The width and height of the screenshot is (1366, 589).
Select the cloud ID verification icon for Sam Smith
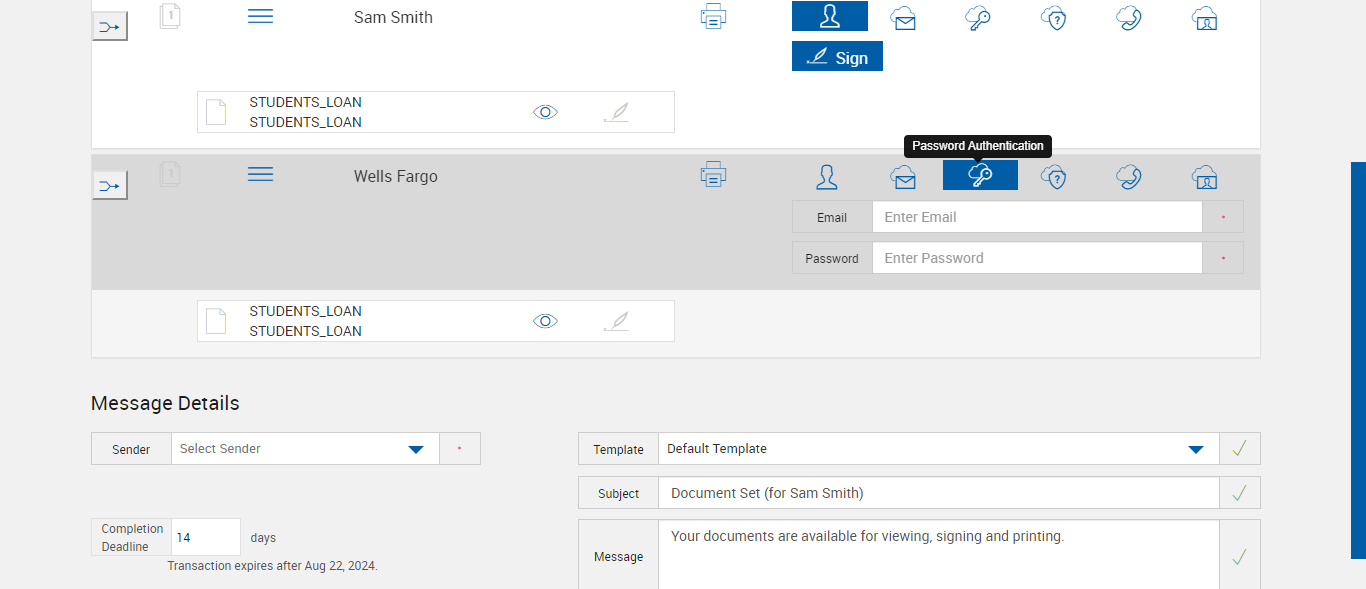pos(1205,18)
